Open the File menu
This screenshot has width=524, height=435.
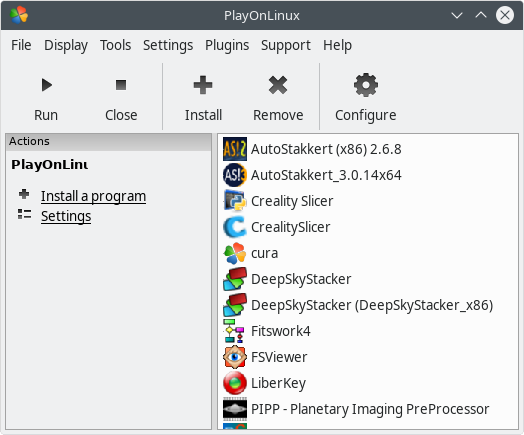pyautogui.click(x=21, y=45)
